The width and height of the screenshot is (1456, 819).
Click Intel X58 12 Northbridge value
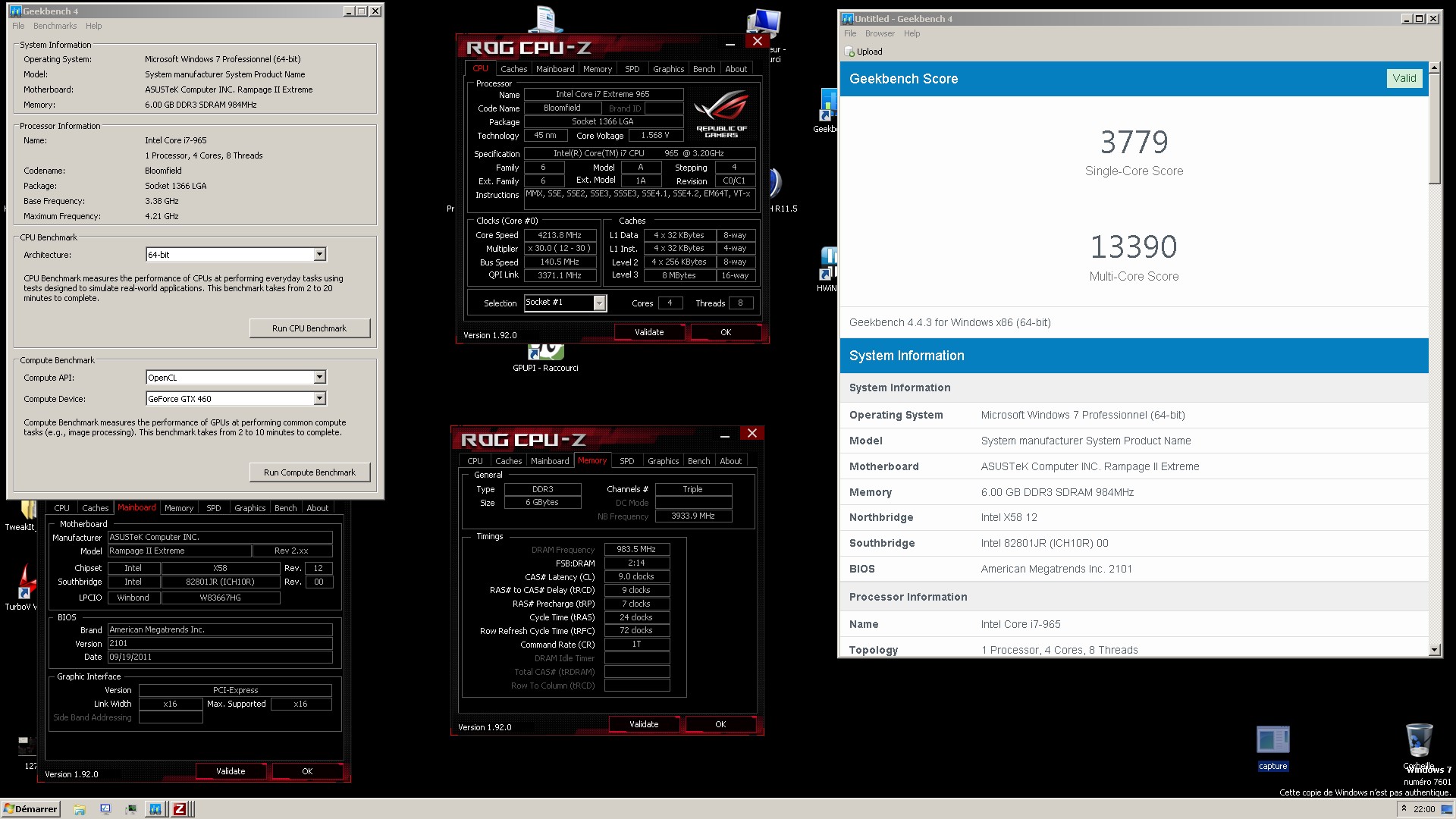[1009, 517]
